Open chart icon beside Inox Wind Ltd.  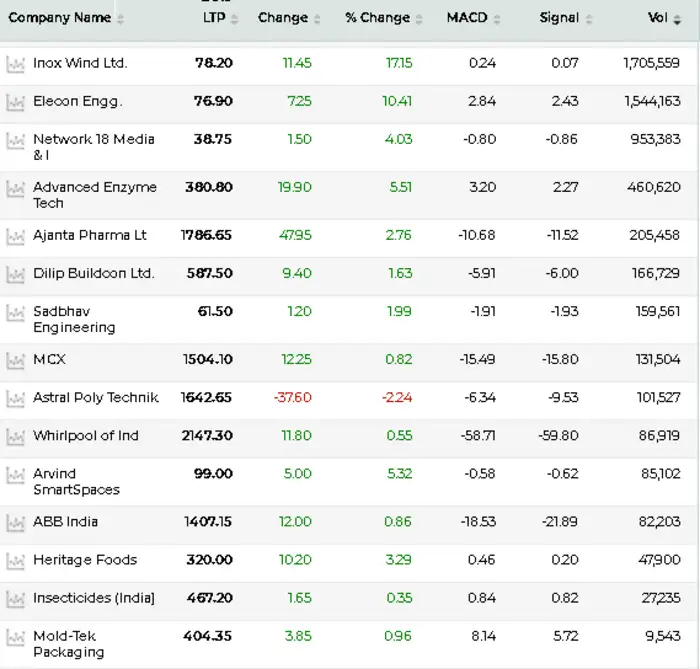(x=15, y=64)
